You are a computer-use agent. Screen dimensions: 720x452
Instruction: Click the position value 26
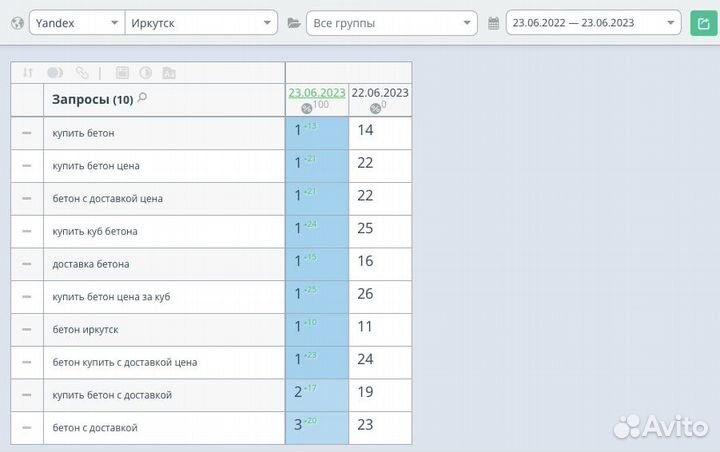(366, 294)
